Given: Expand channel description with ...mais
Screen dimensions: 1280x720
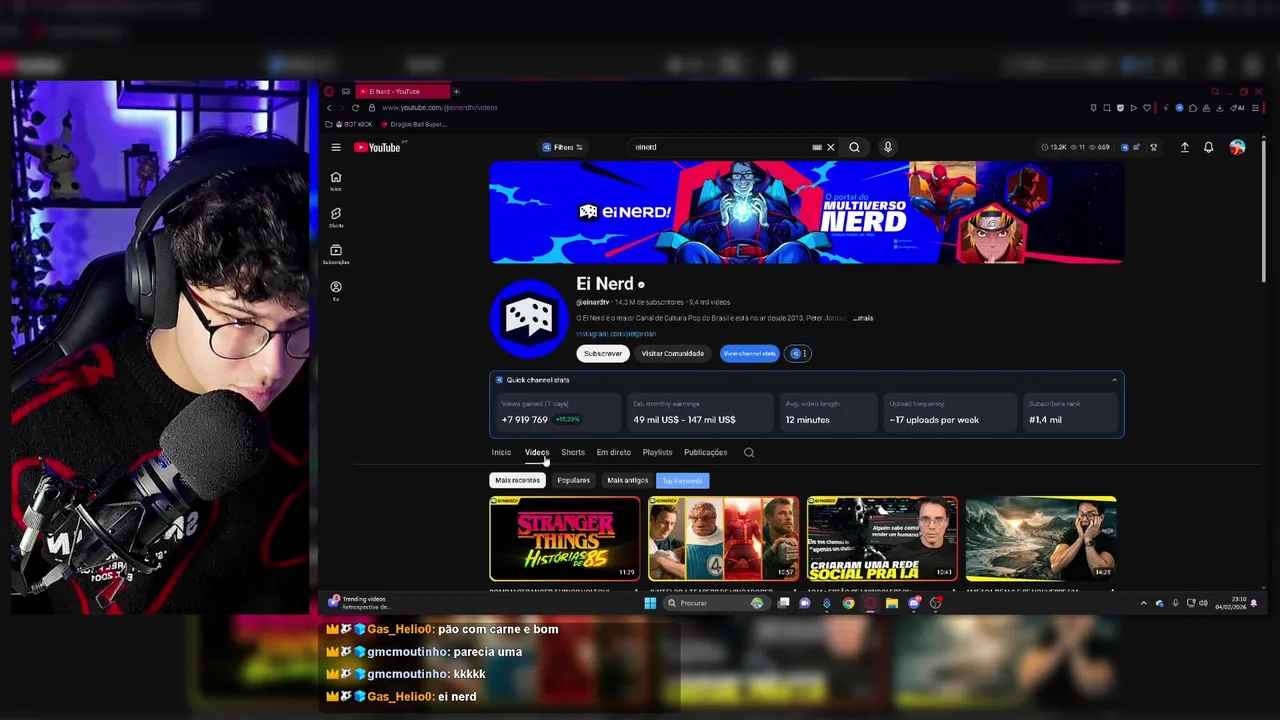Looking at the screenshot, I should (x=863, y=318).
